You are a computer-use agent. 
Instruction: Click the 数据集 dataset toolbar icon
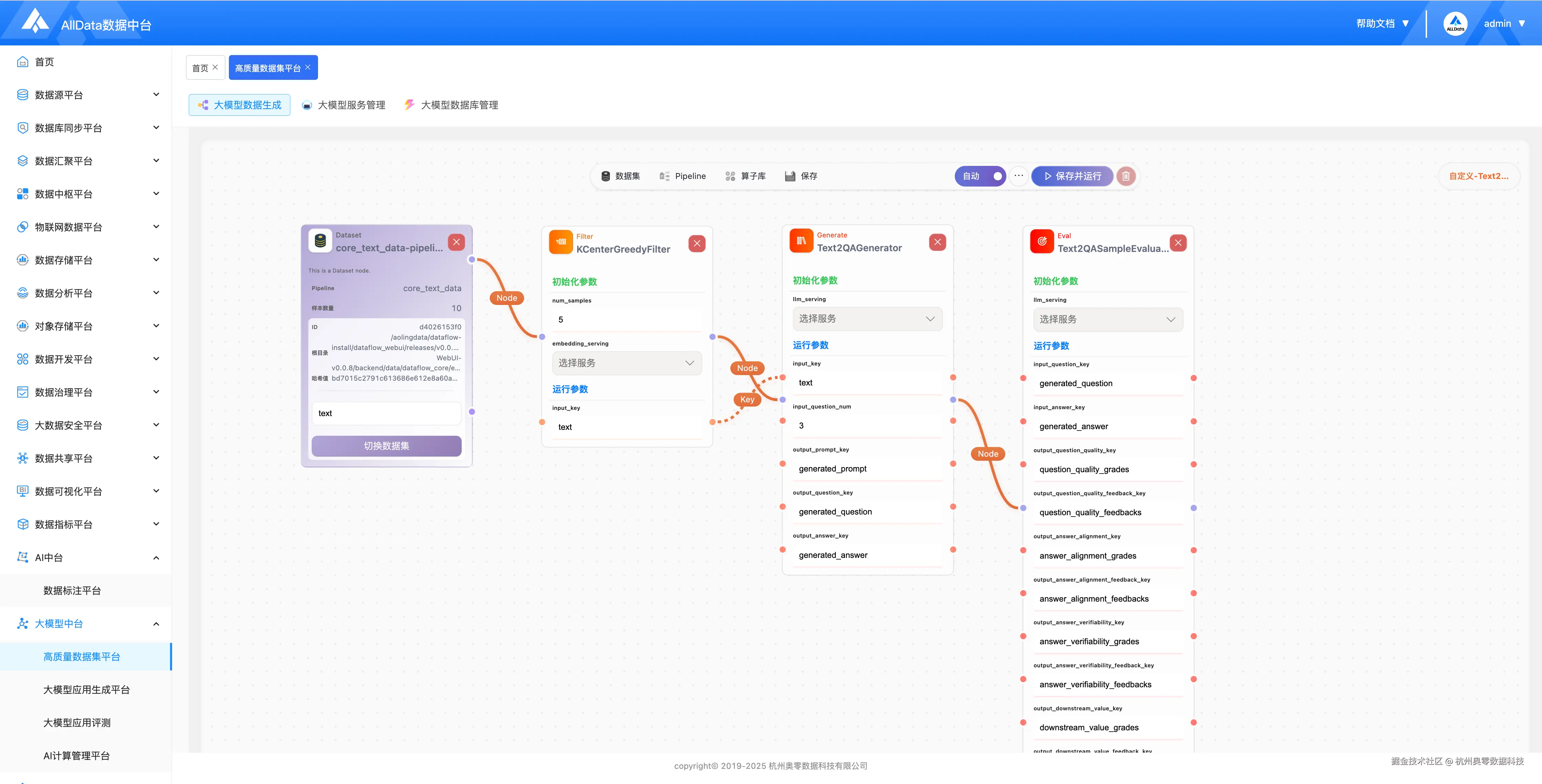(606, 176)
